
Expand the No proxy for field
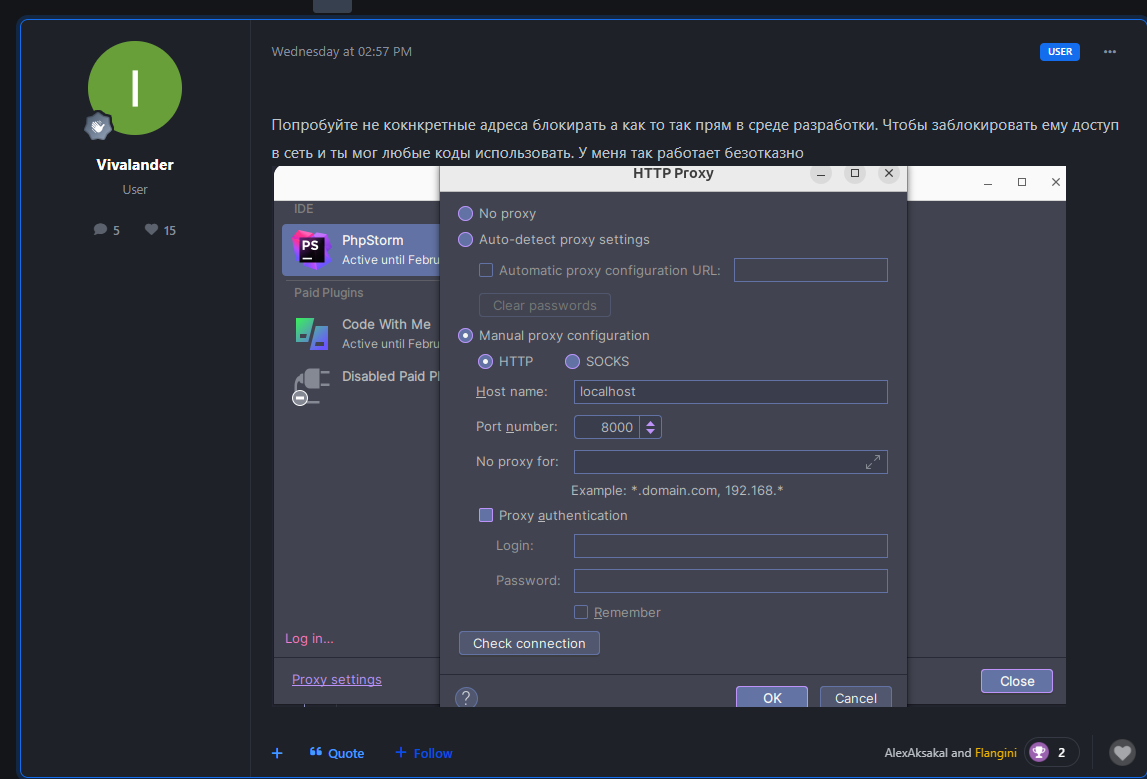pyautogui.click(x=872, y=462)
